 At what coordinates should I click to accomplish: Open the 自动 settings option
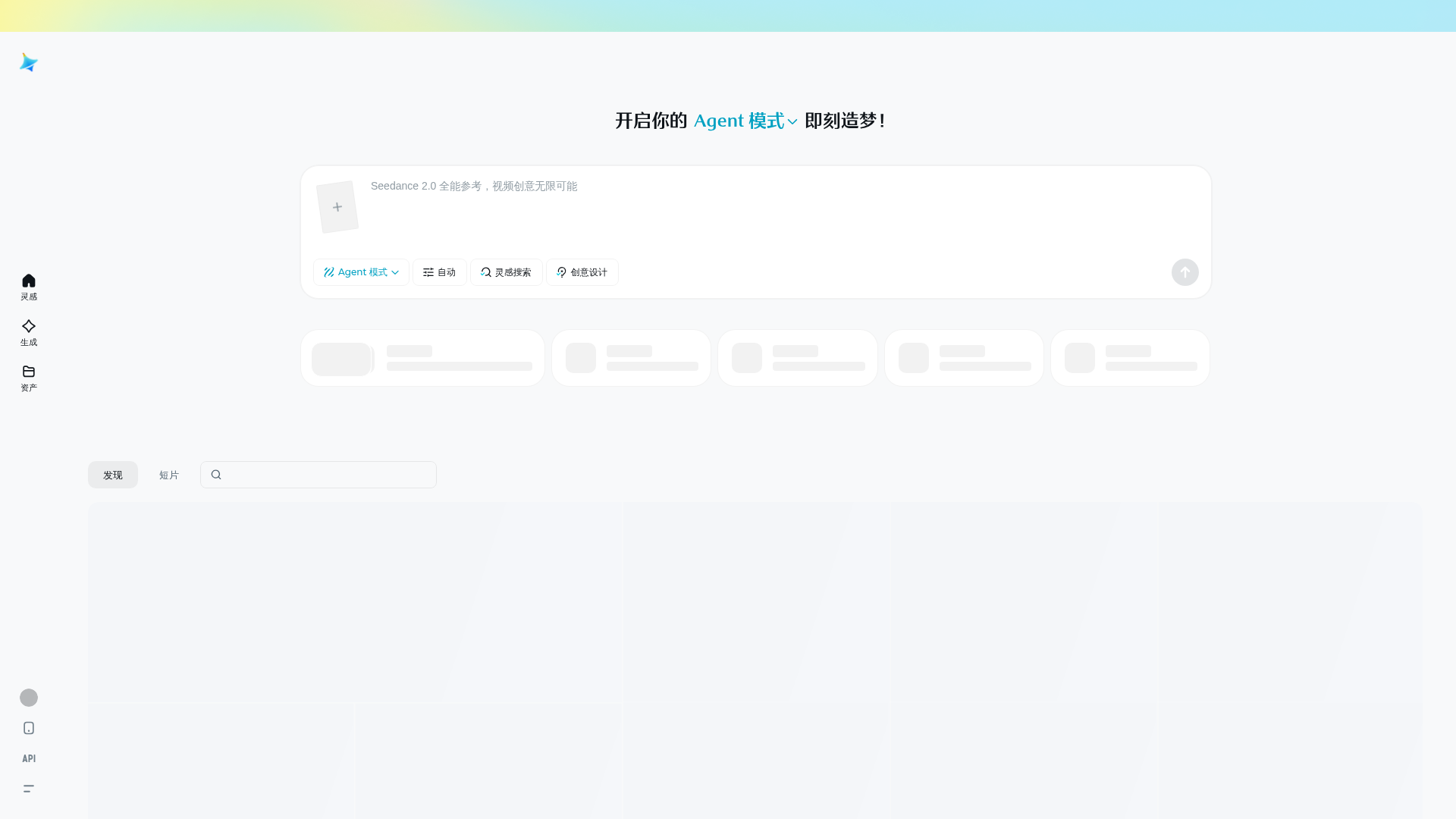pyautogui.click(x=440, y=272)
